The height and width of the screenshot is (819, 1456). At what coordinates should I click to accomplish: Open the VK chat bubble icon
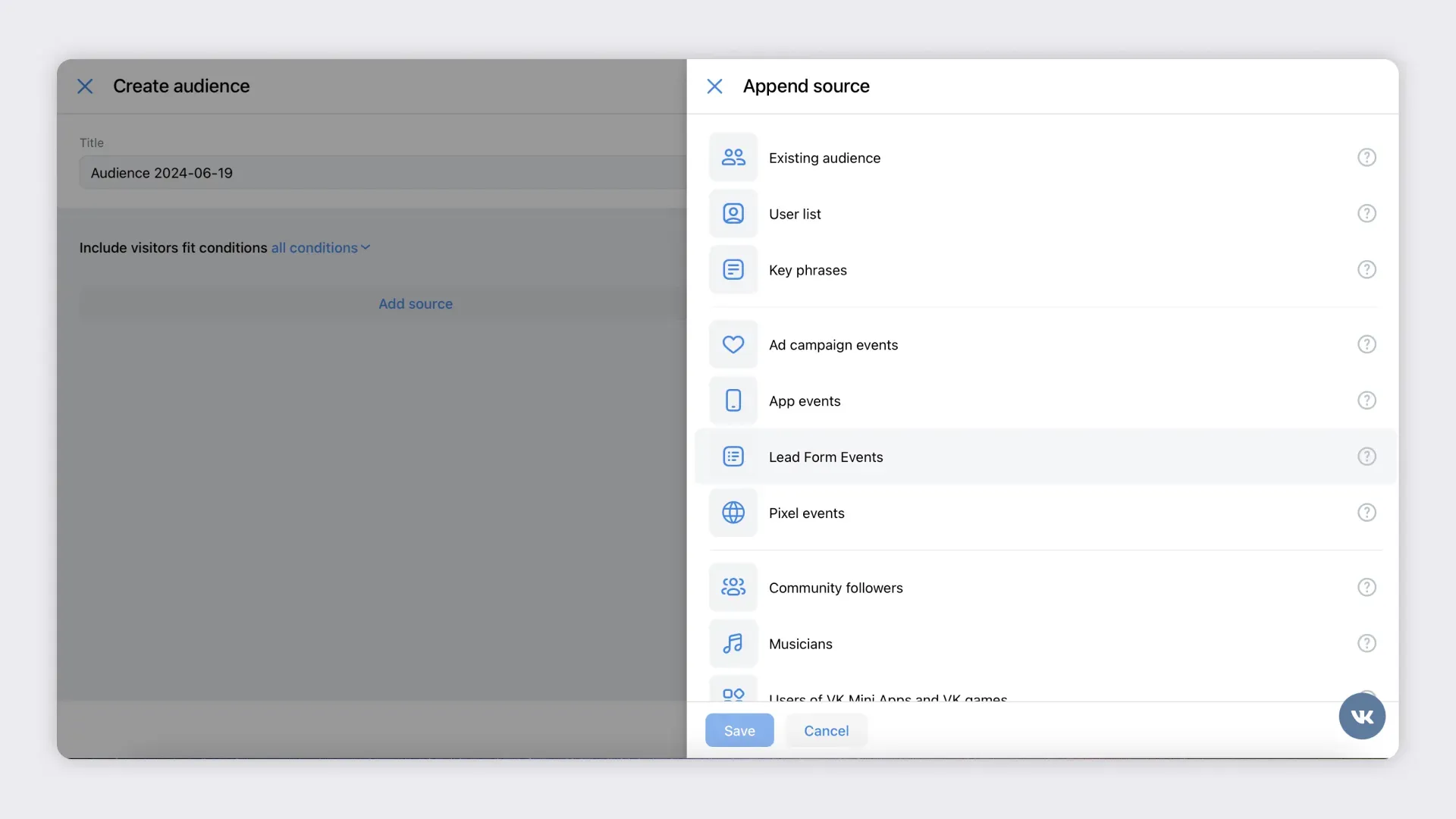[x=1361, y=716]
